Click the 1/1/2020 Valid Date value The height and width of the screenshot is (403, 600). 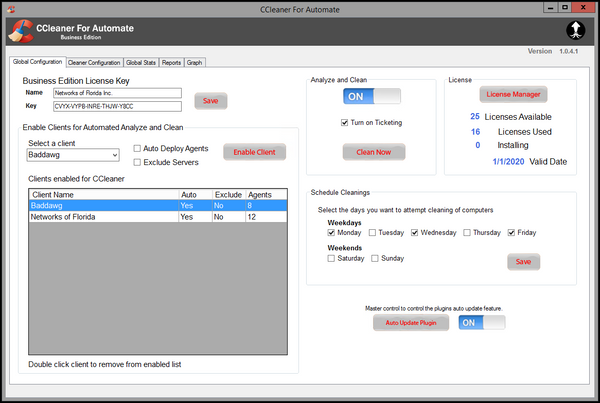[508, 162]
